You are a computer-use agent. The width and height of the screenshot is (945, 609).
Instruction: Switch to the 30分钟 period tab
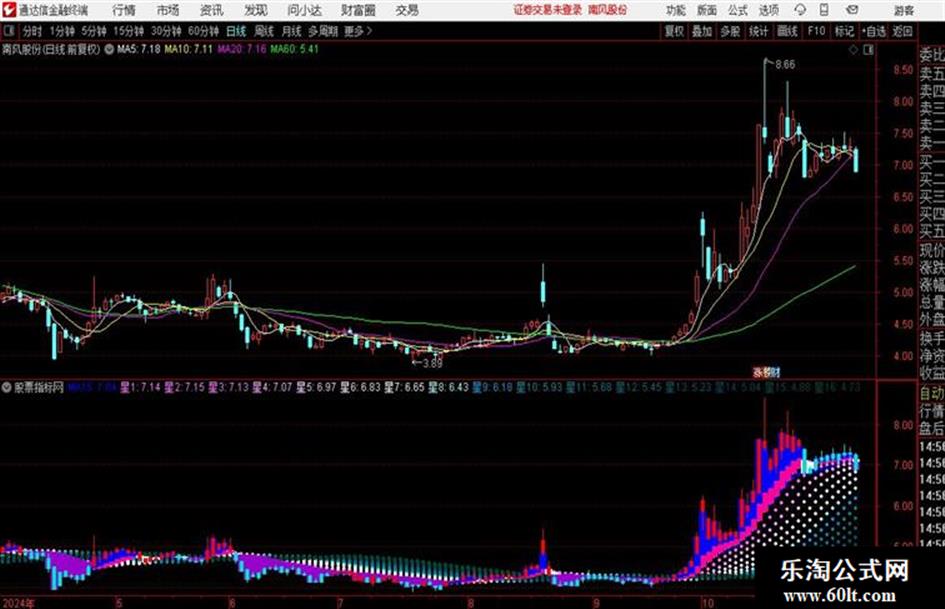coord(166,31)
